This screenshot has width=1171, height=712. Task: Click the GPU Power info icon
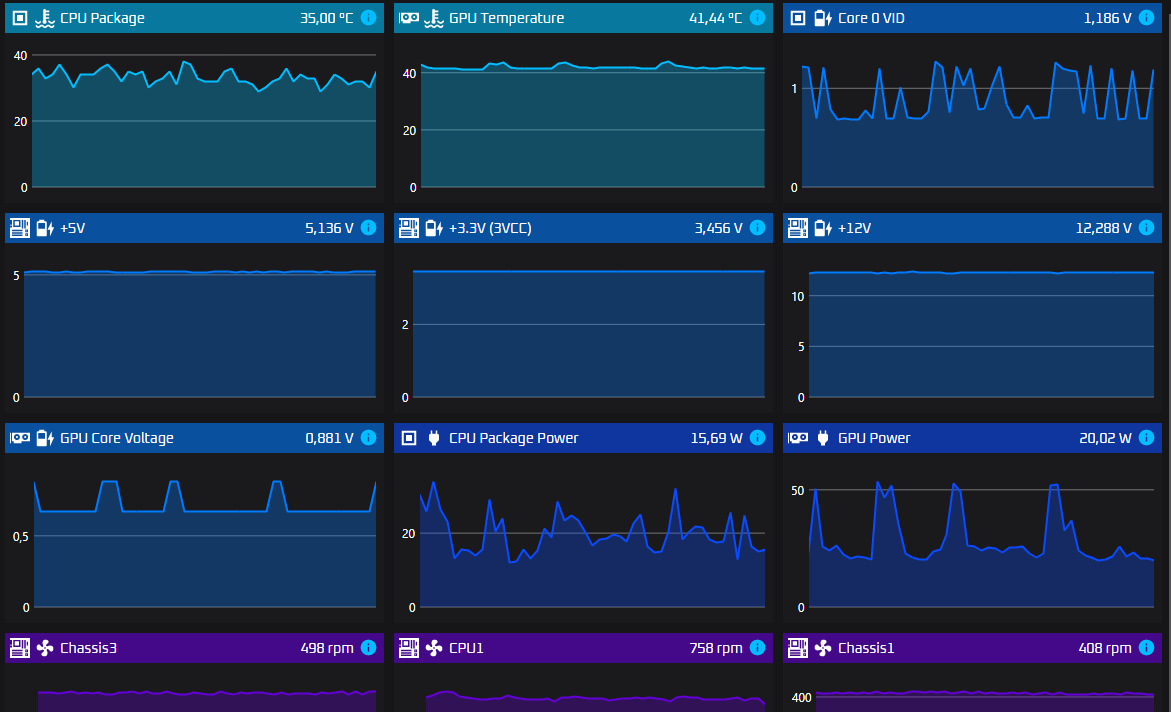1146,438
